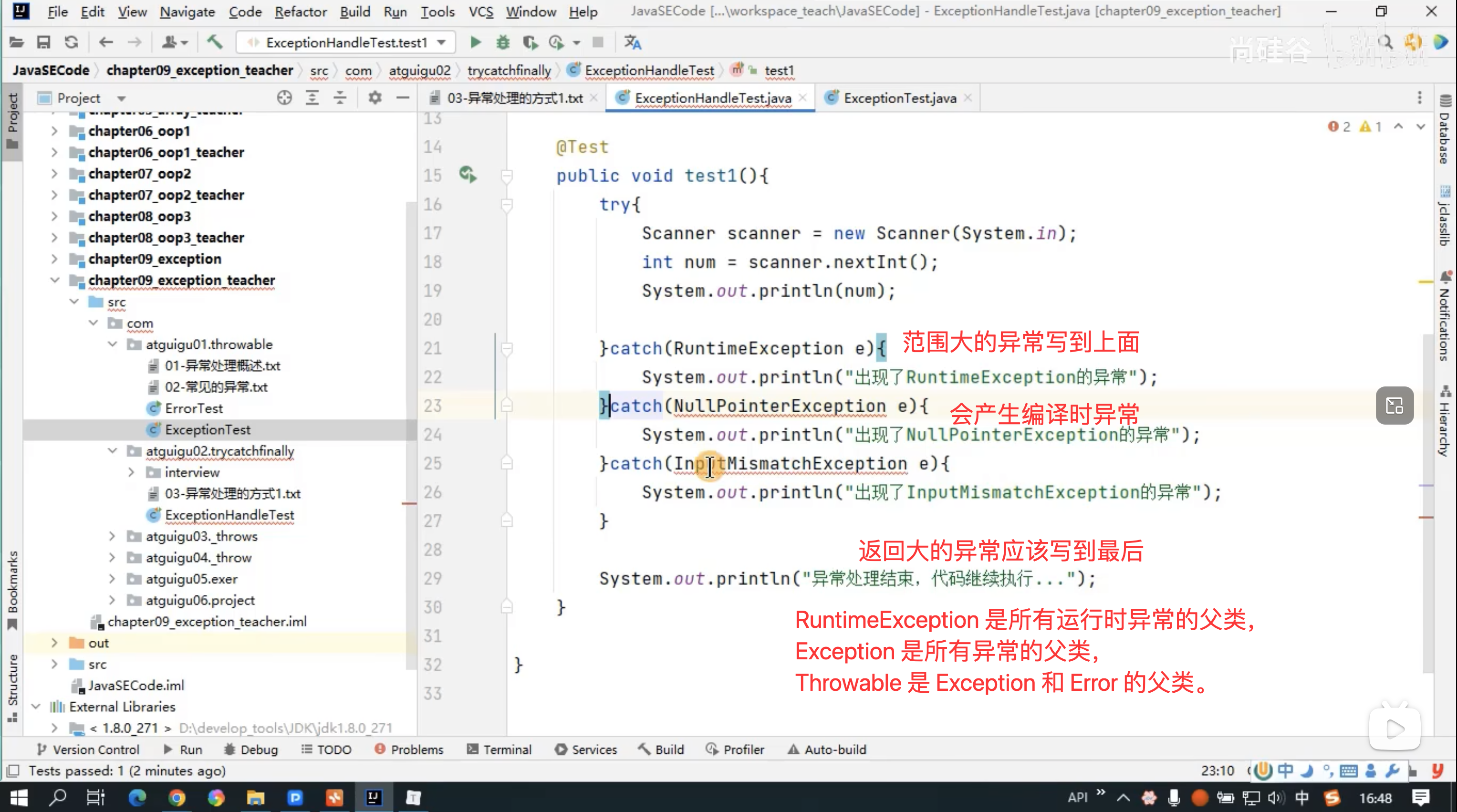This screenshot has height=812, width=1457.
Task: Switch to ExceptionTest.java tab
Action: click(899, 98)
